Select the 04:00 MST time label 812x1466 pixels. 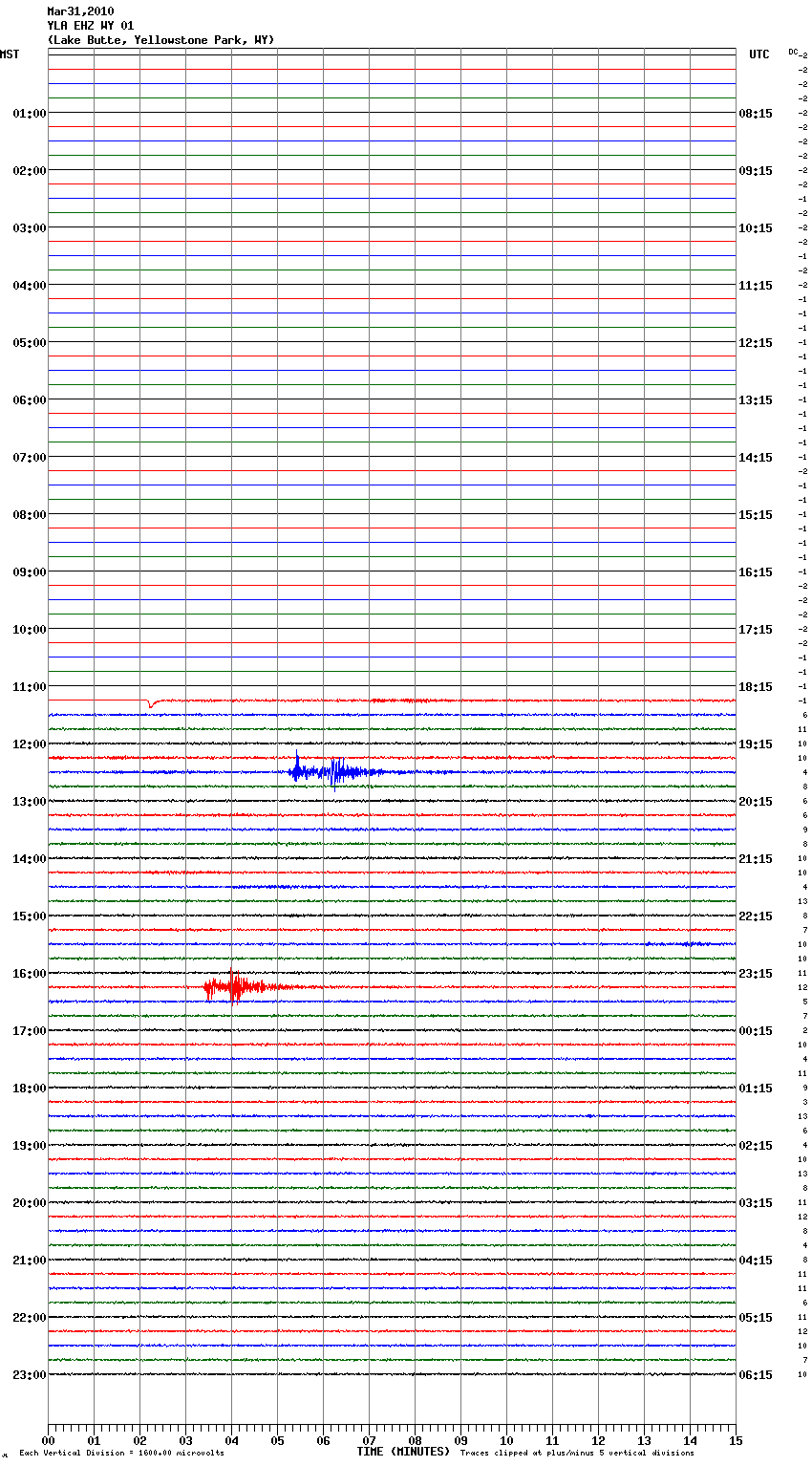point(30,285)
